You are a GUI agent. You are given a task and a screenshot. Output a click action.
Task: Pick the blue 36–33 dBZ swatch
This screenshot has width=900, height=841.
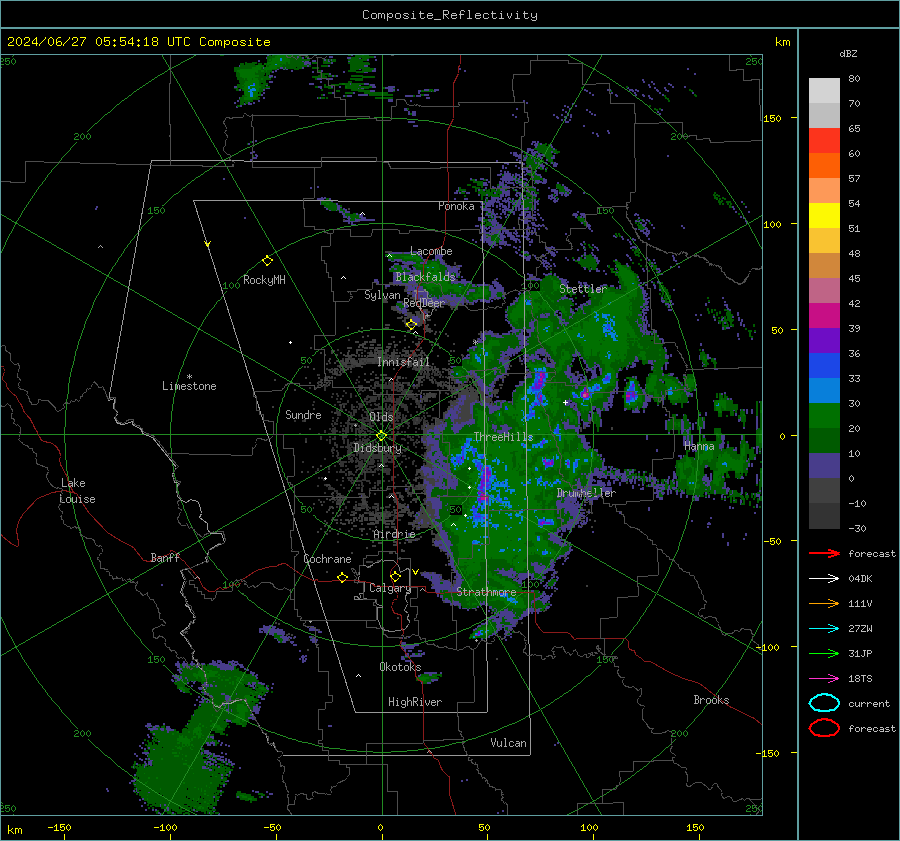point(824,365)
